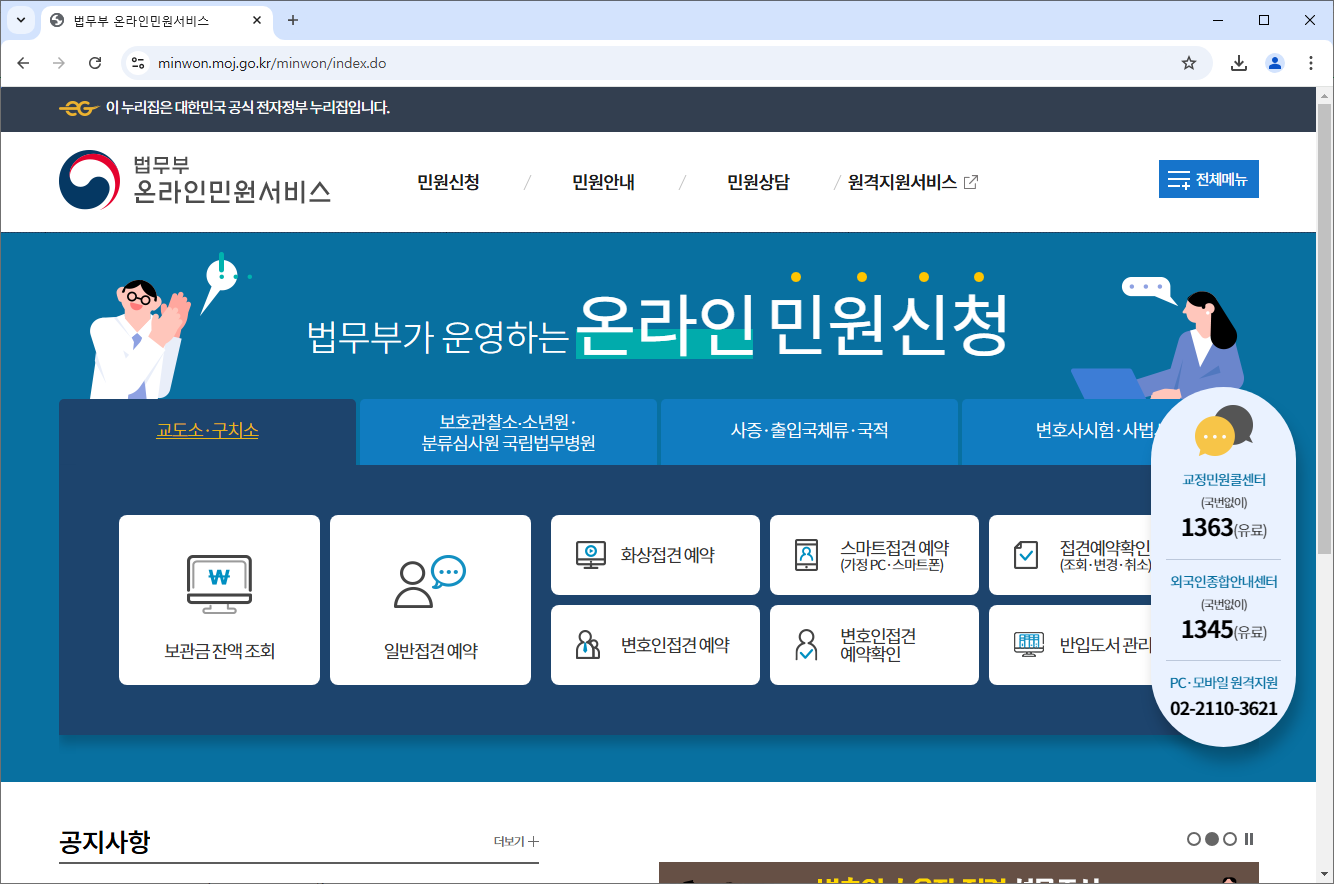Click inside the browser address bar
Screen dimensions: 1334x884
click(x=400, y=62)
